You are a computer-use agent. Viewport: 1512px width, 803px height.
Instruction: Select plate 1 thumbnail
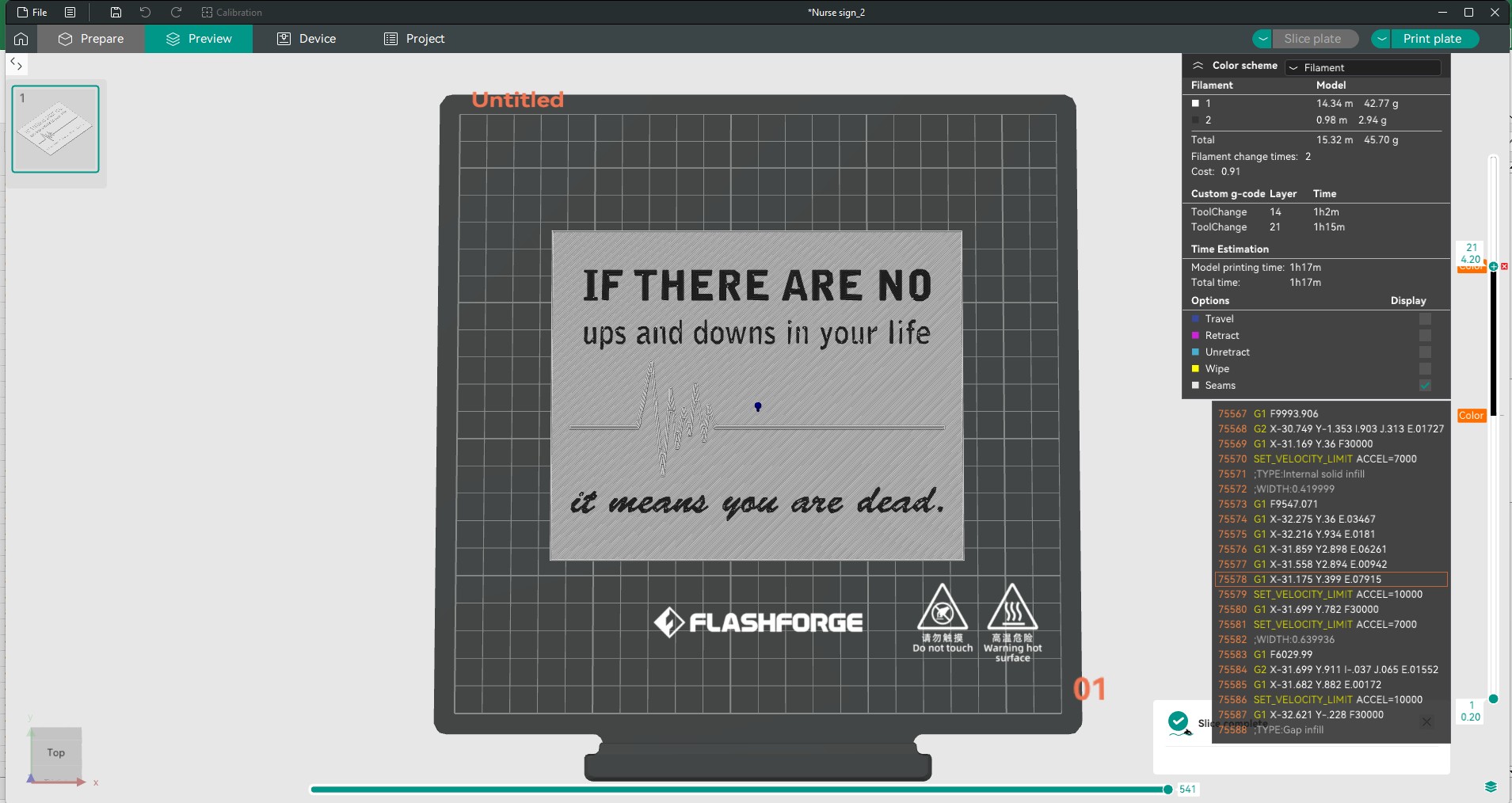click(x=55, y=129)
